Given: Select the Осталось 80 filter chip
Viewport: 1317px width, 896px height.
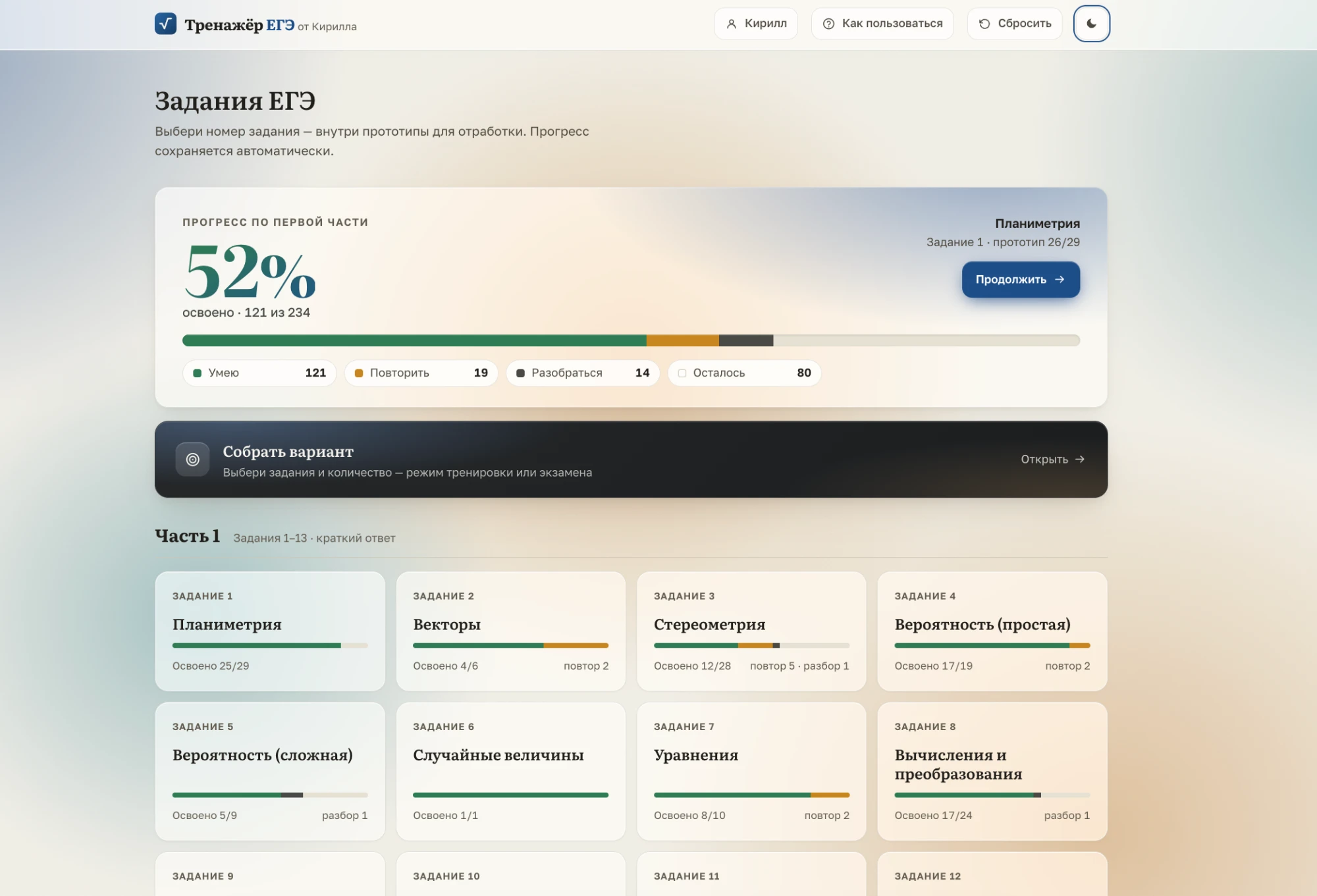Looking at the screenshot, I should [744, 373].
